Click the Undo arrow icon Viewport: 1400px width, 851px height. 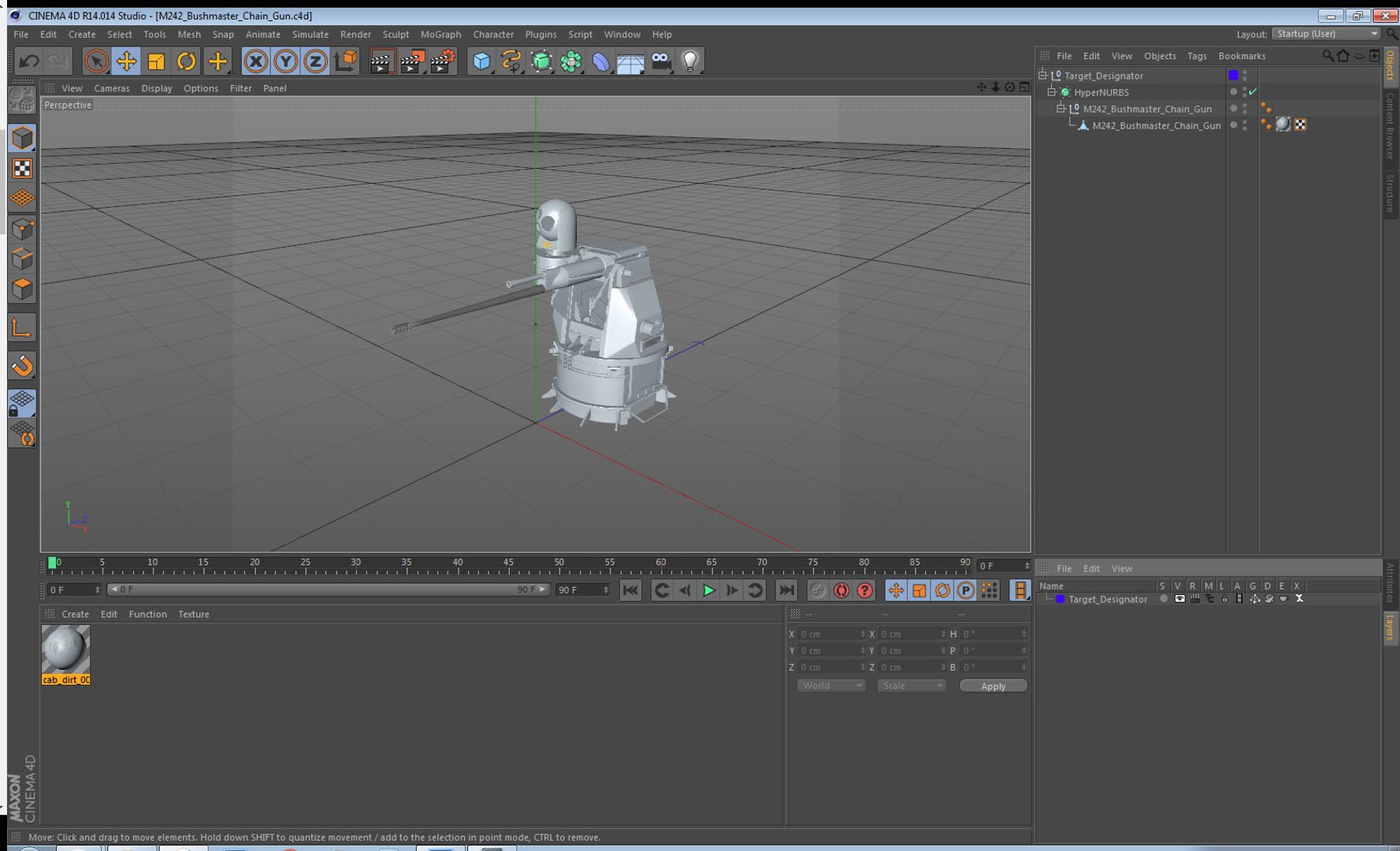pyautogui.click(x=29, y=61)
